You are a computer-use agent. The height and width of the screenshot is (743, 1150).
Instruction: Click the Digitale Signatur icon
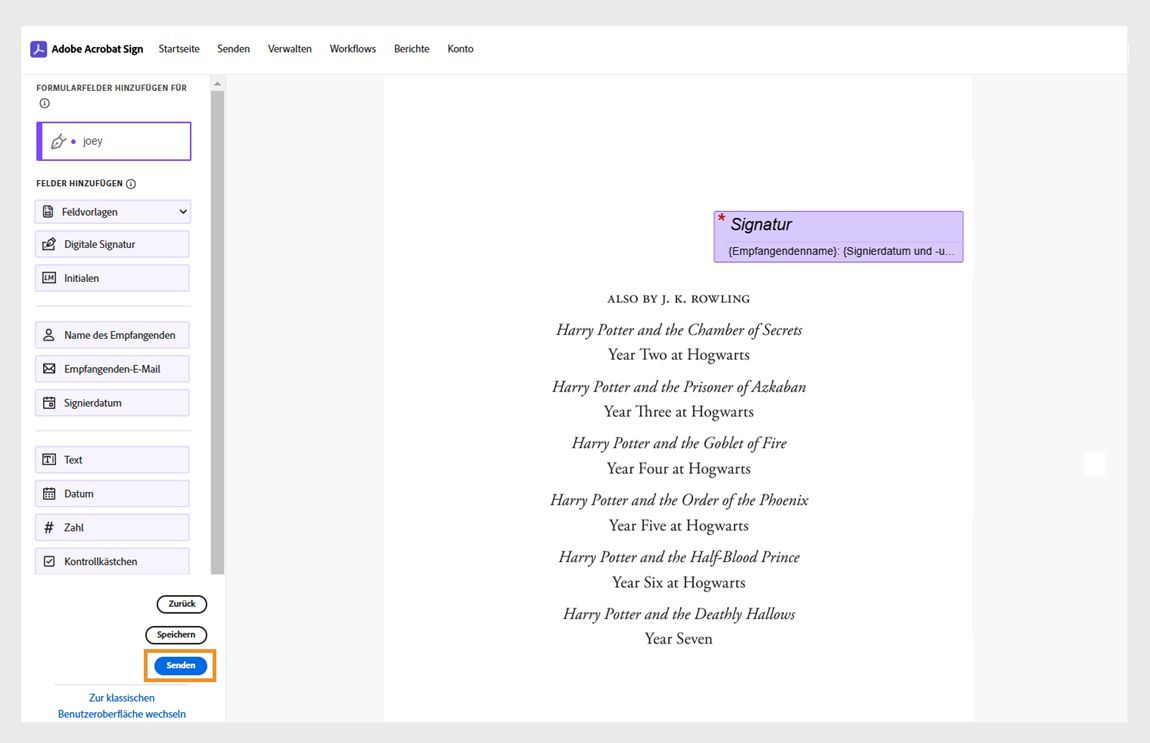pyautogui.click(x=49, y=244)
